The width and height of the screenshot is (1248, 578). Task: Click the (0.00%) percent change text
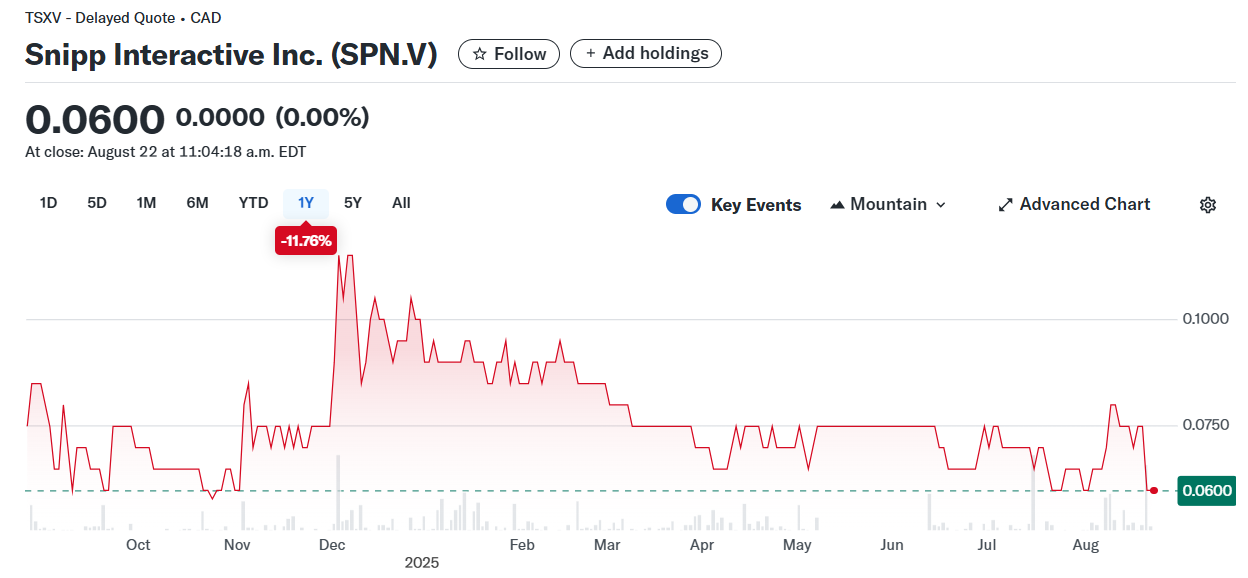pos(322,118)
